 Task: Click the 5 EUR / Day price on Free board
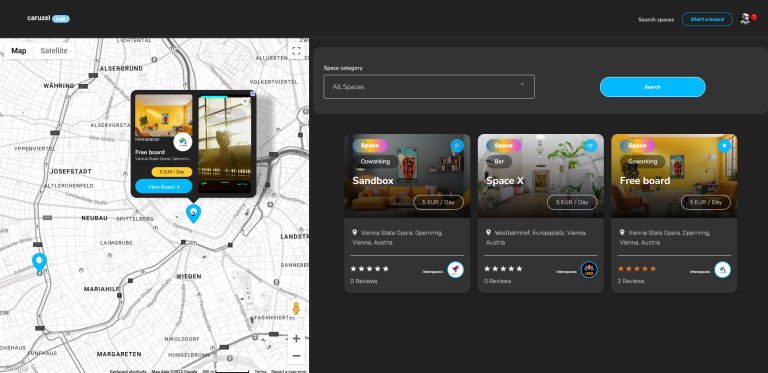(x=706, y=202)
